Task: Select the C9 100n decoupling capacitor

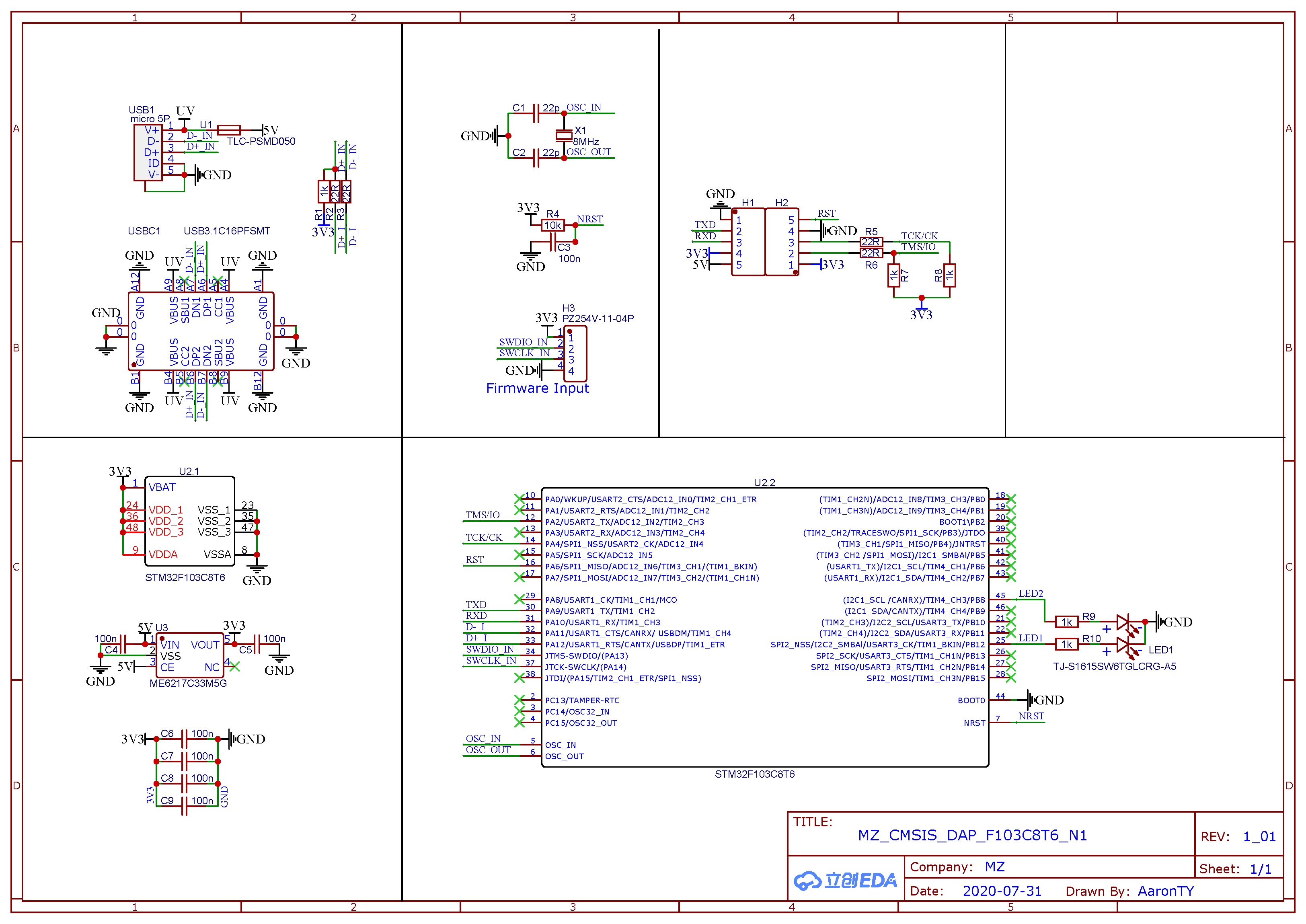Action: click(184, 806)
